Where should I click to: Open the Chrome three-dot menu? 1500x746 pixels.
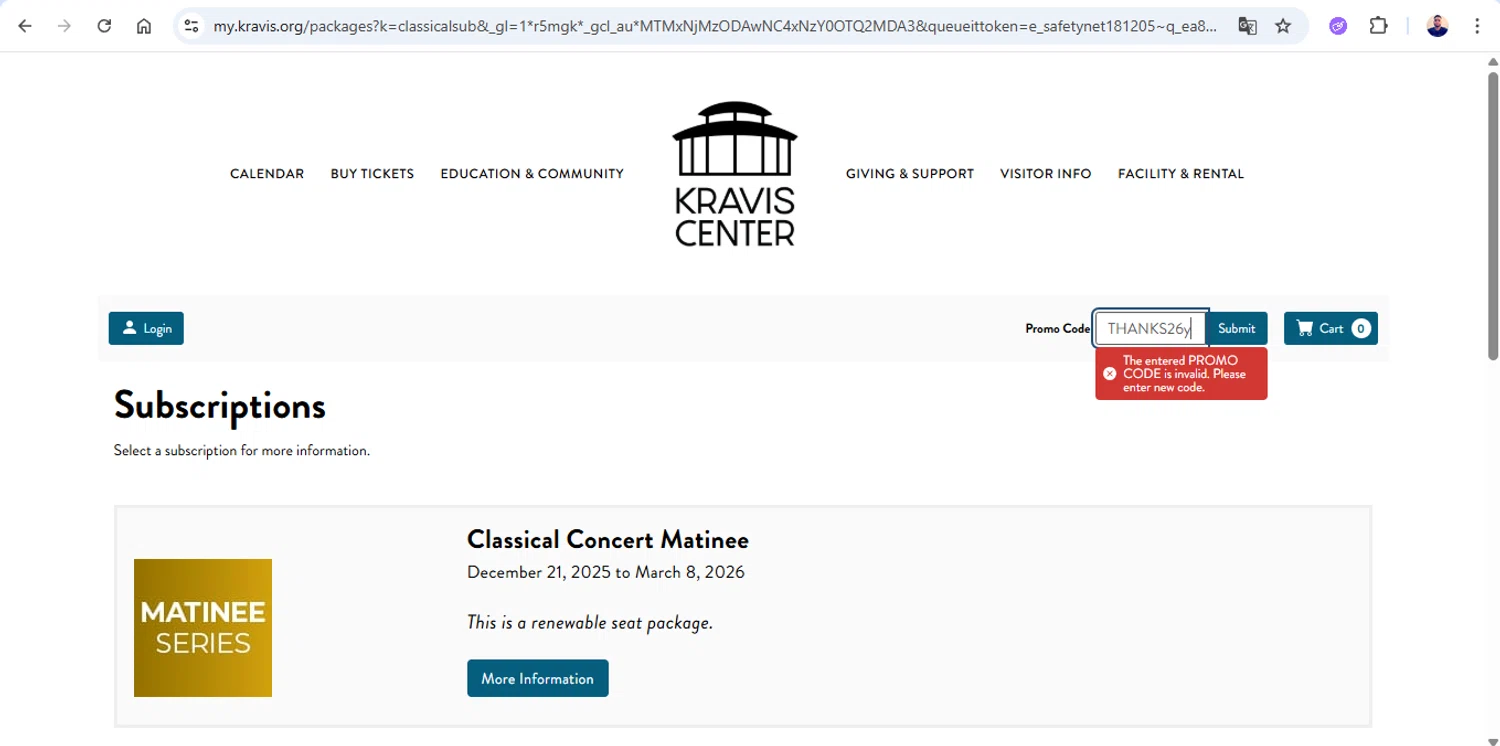[x=1477, y=26]
